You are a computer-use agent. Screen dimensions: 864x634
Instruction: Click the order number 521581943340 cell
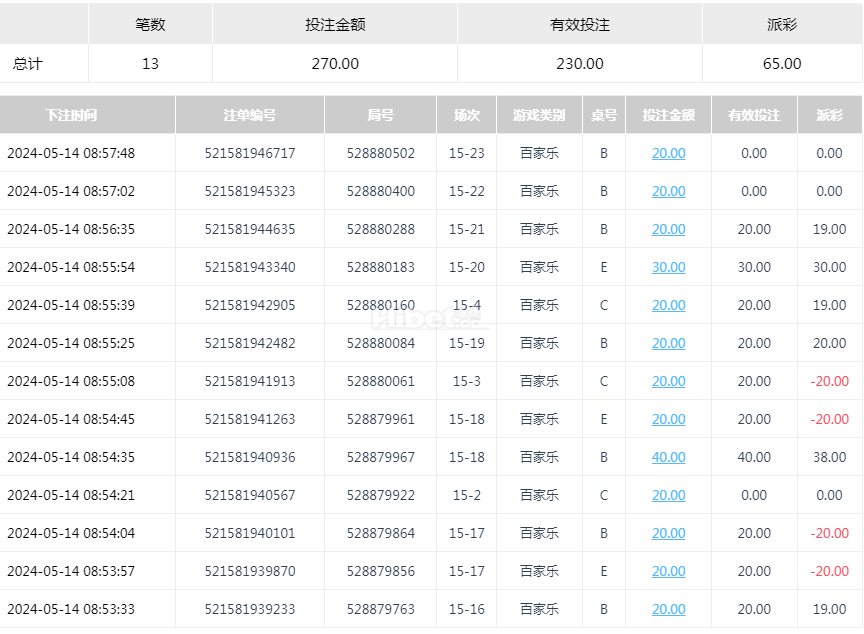pos(250,267)
